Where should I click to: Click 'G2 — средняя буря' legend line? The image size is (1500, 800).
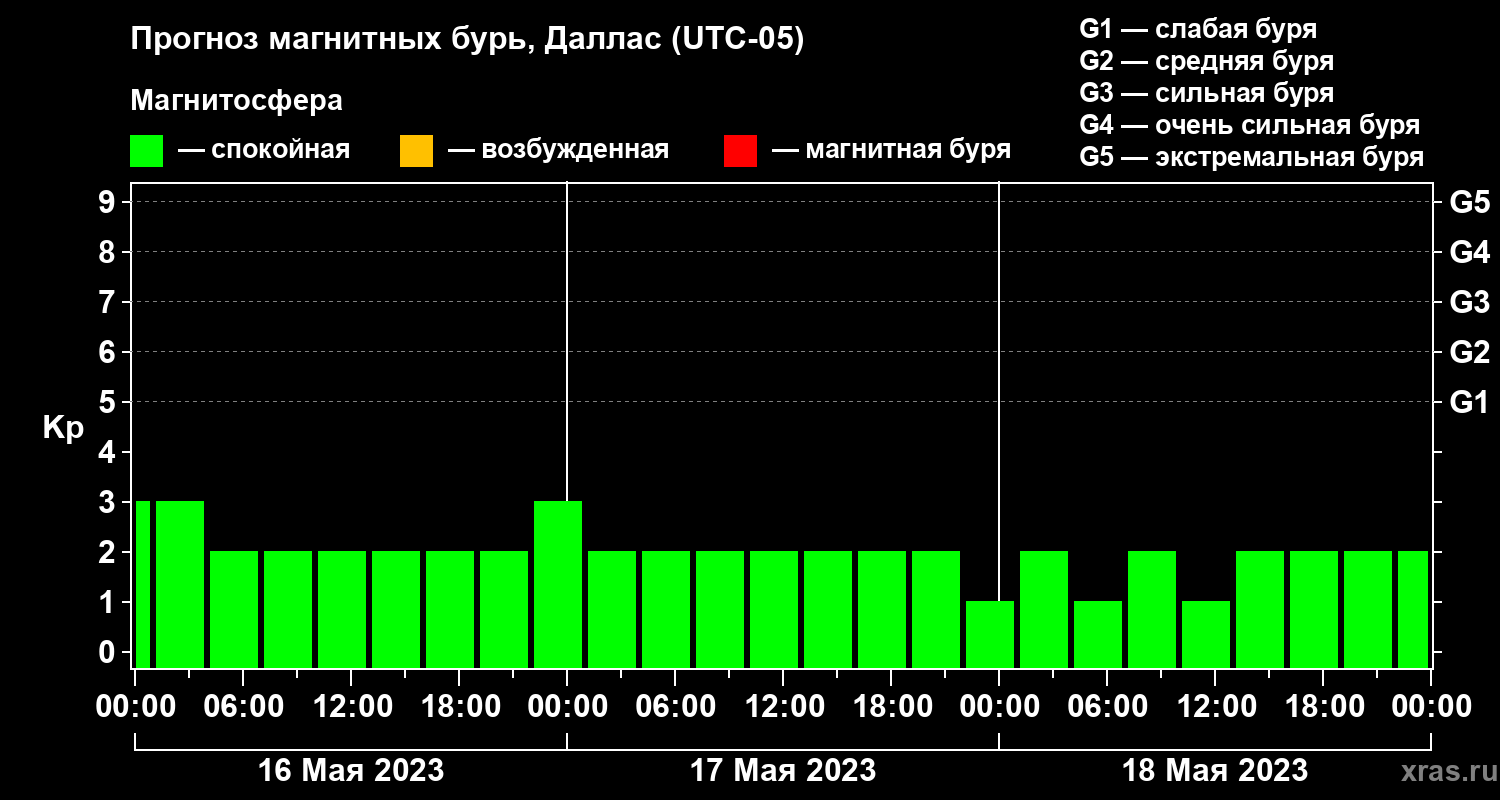pyautogui.click(x=1206, y=61)
